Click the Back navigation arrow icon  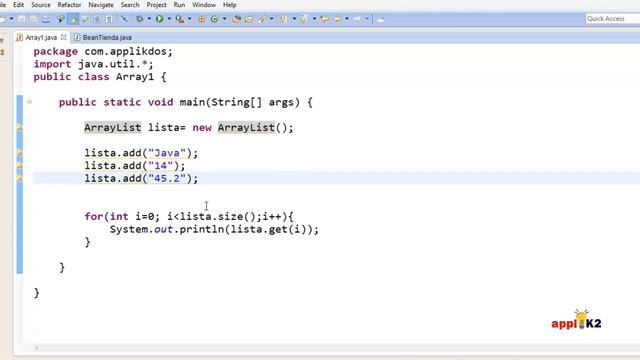click(x=338, y=19)
